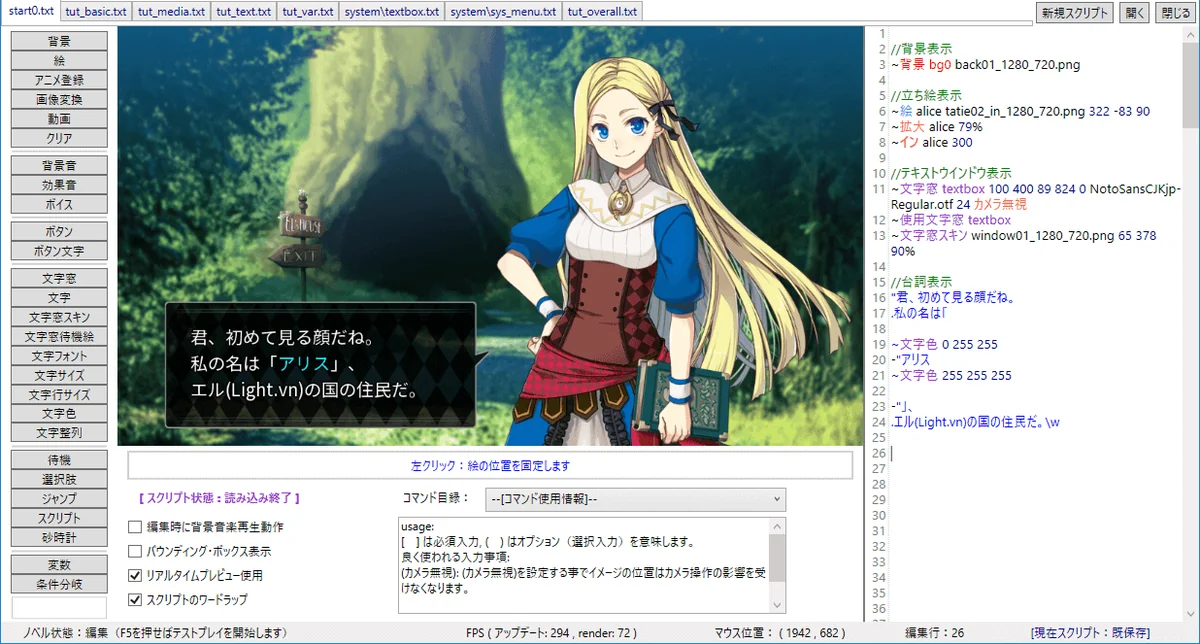Click the 開く button

point(1134,13)
